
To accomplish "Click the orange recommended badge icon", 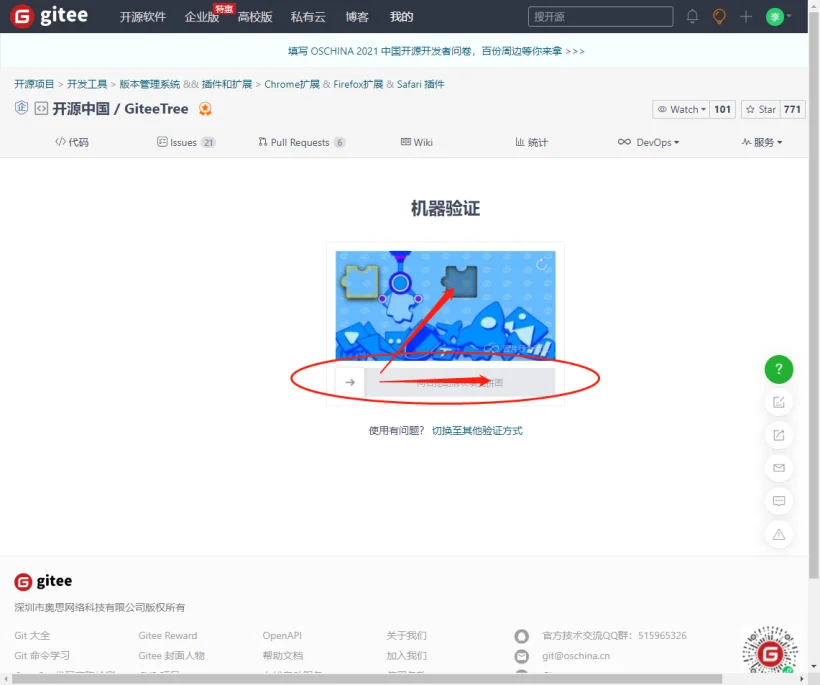I will pyautogui.click(x=205, y=109).
